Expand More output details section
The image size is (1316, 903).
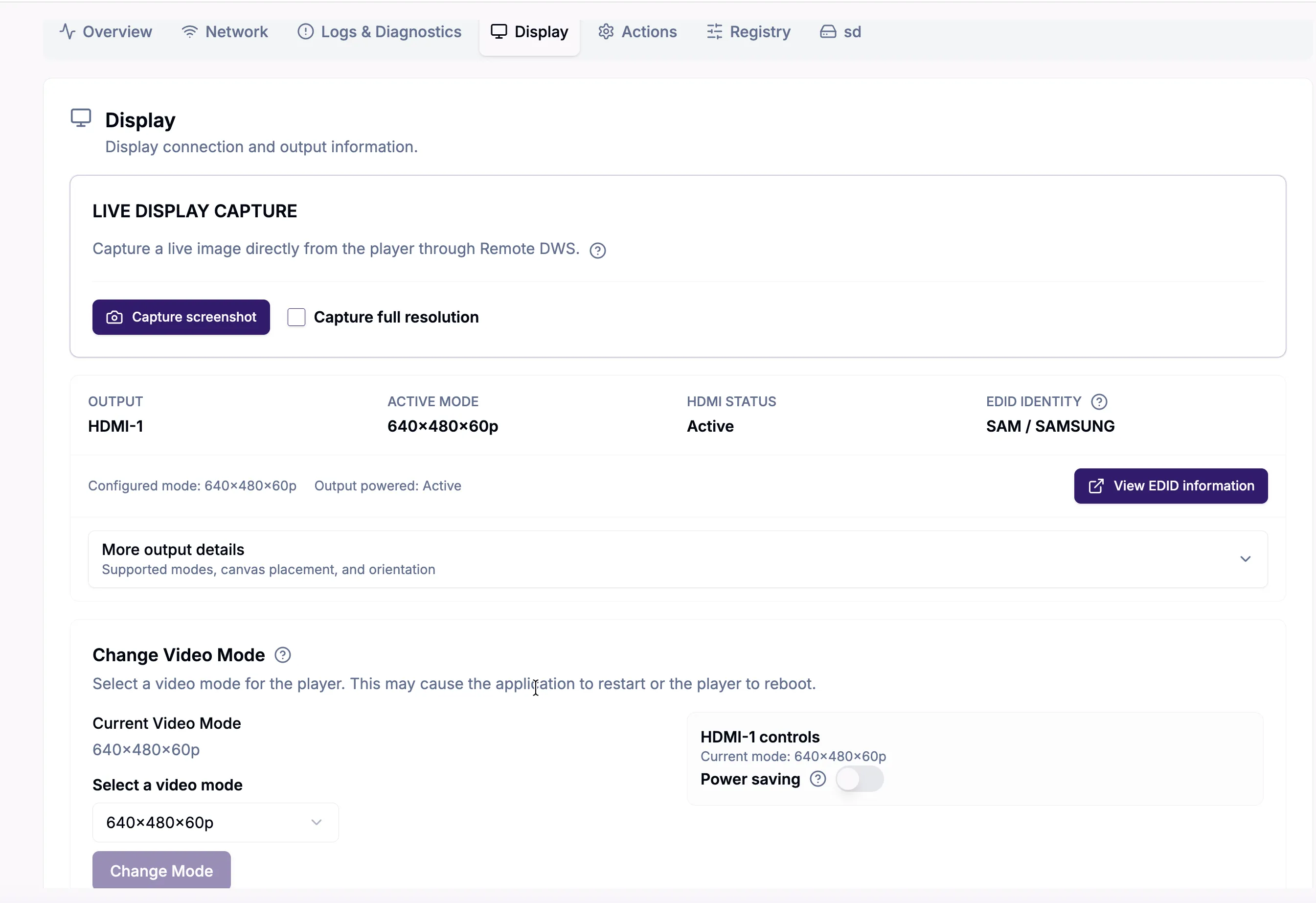[x=678, y=559]
